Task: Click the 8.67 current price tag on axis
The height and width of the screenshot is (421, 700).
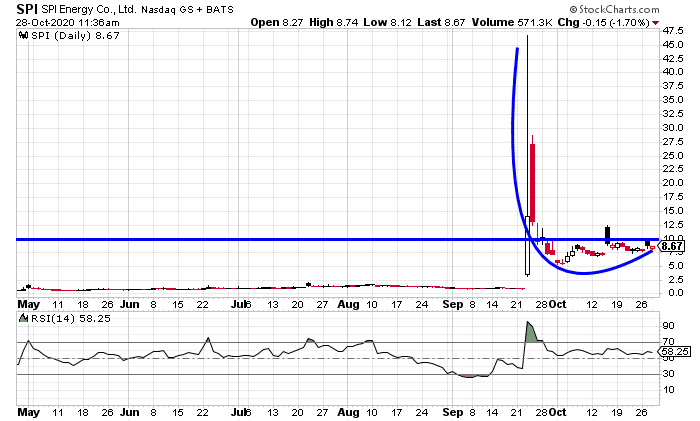Action: point(672,246)
